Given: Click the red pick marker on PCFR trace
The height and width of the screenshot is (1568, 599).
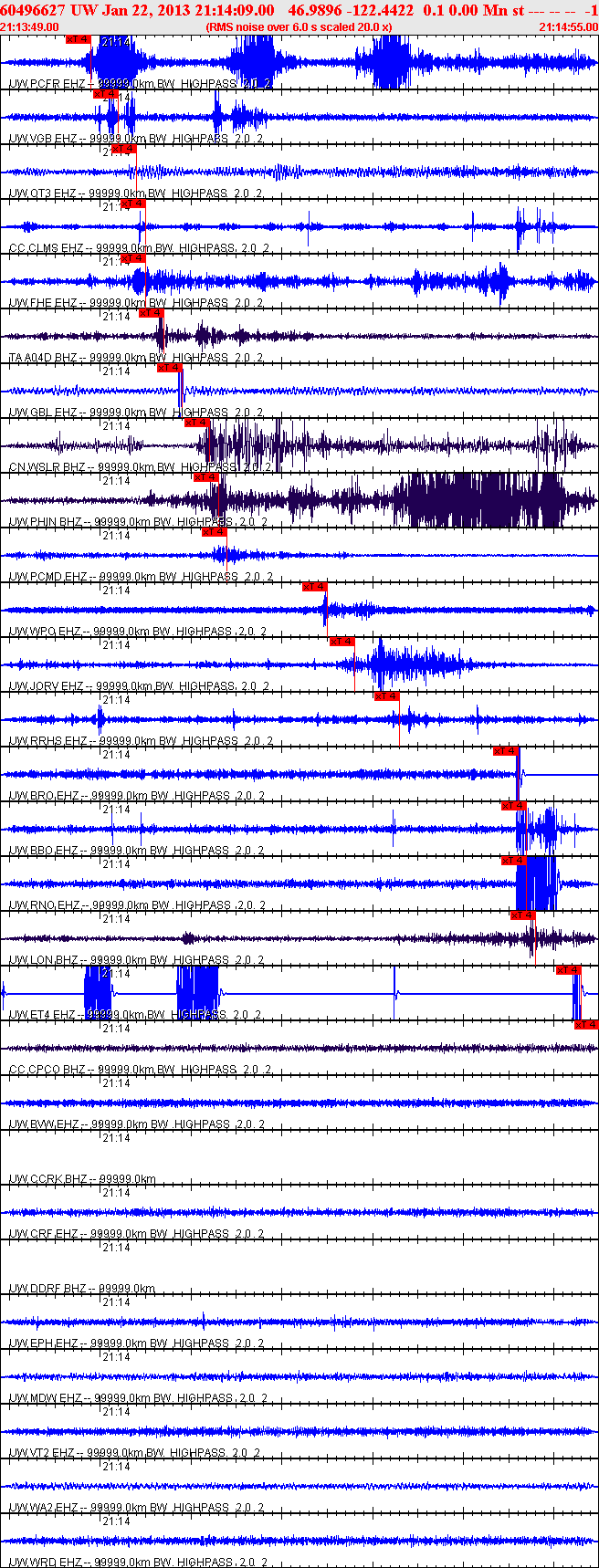Looking at the screenshot, I should 79,39.
